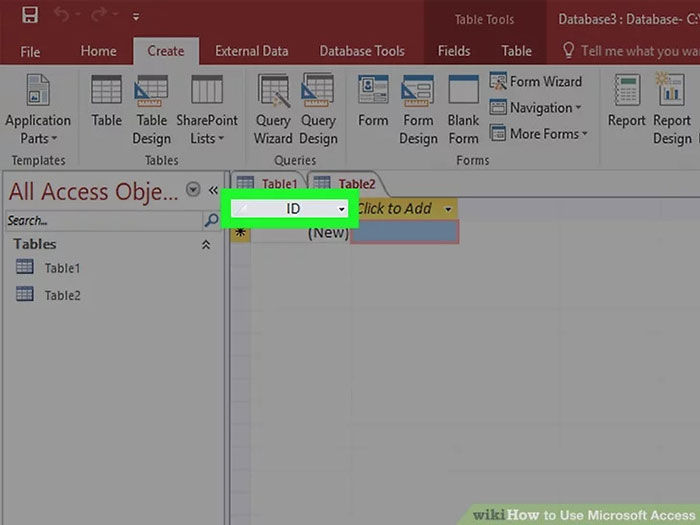
Task: Open the Database Tools ribbon tab
Action: coord(364,51)
